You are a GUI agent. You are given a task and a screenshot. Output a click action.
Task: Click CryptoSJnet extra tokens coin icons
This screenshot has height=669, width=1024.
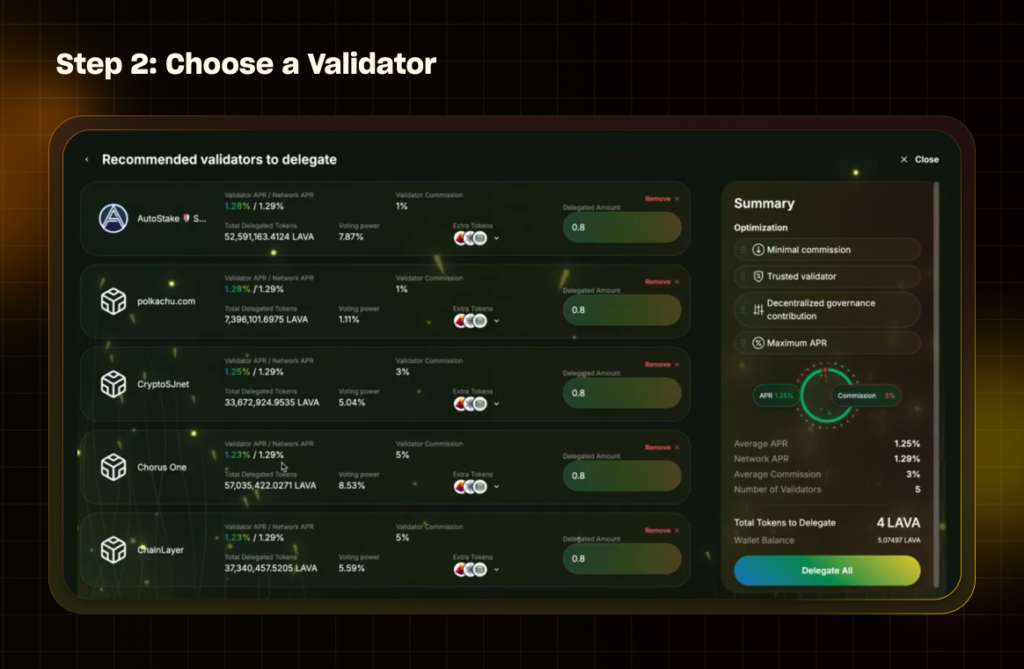pos(470,404)
